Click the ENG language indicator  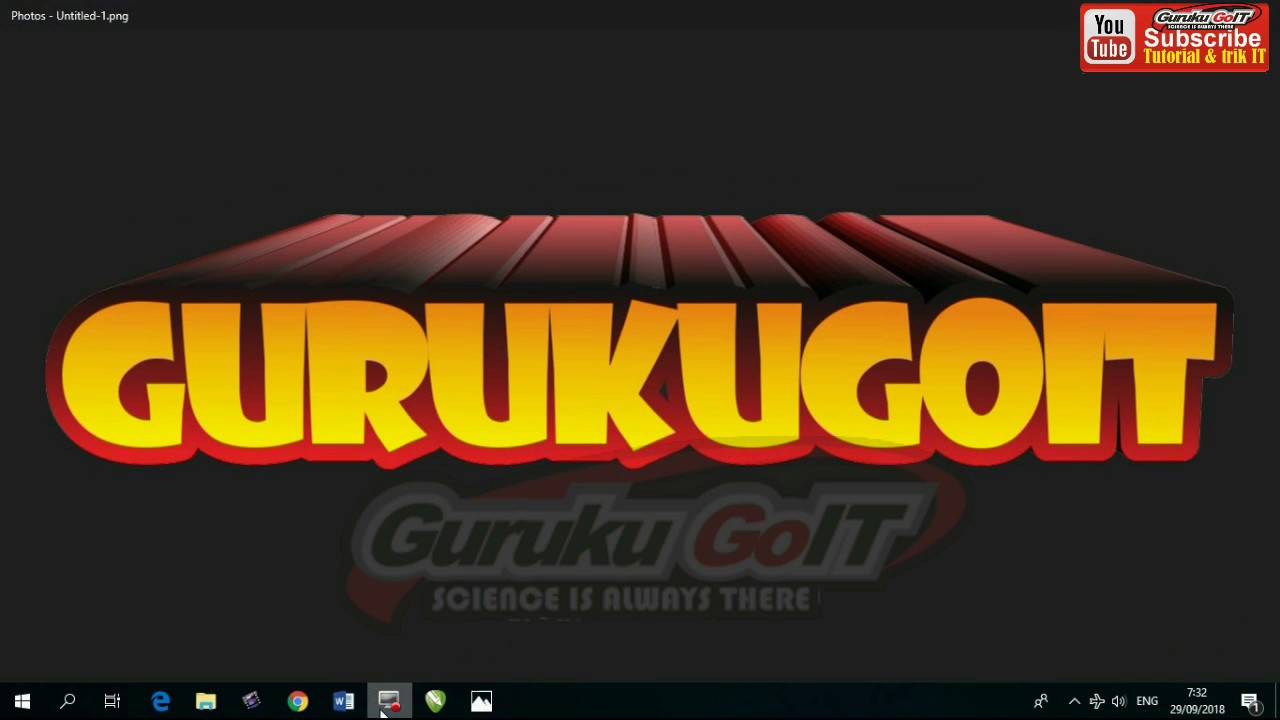[x=1147, y=701]
